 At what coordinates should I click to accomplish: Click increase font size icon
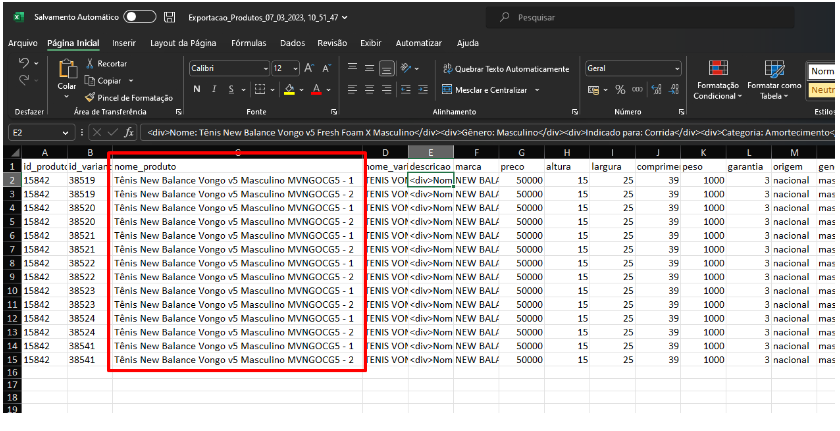coord(309,69)
